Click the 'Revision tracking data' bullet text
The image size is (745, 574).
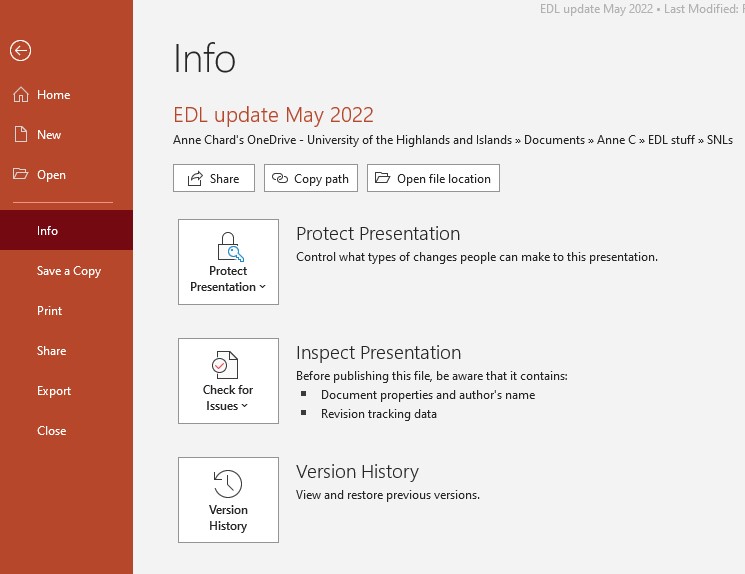click(x=379, y=414)
